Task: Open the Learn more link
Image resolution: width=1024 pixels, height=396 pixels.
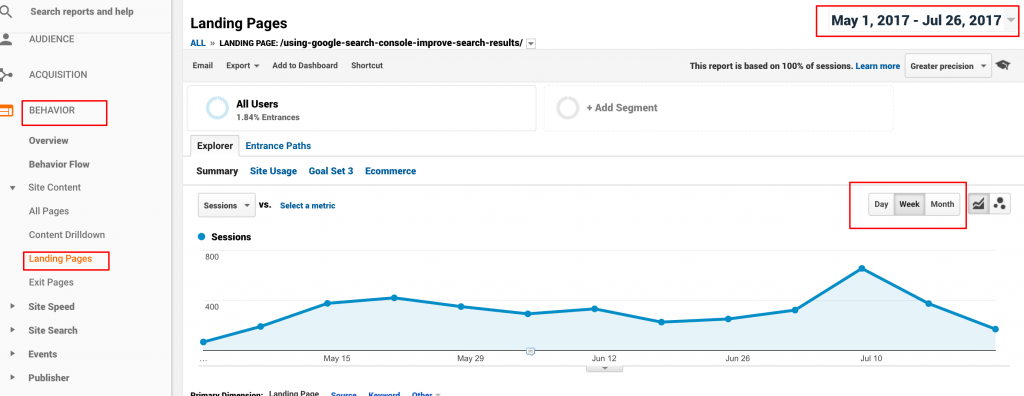Action: point(878,66)
